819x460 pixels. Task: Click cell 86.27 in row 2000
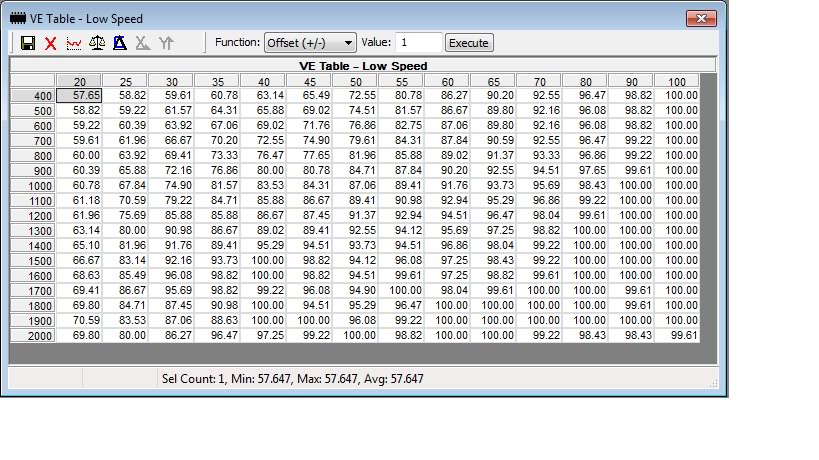[x=171, y=336]
